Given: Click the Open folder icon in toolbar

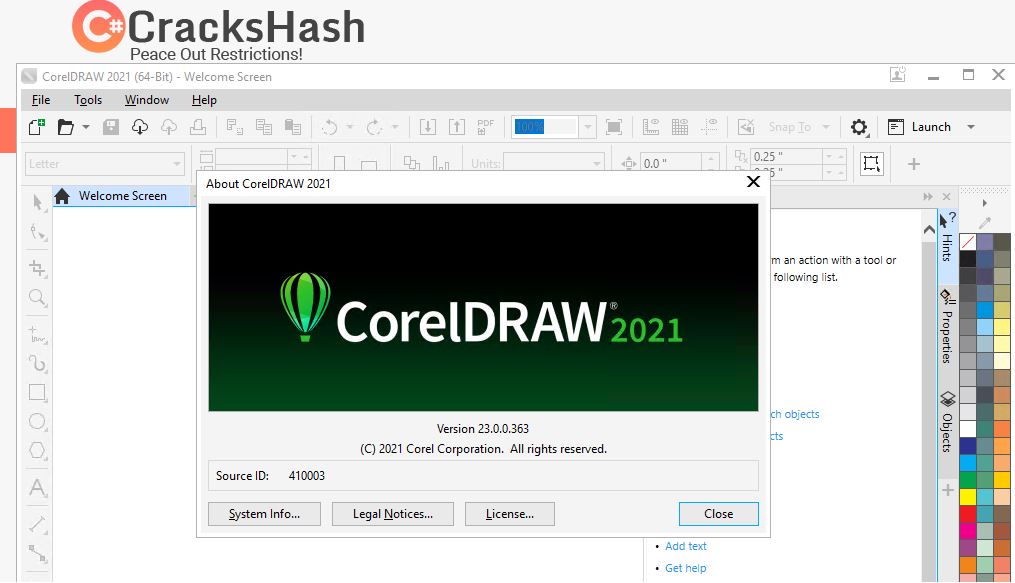Looking at the screenshot, I should (65, 127).
